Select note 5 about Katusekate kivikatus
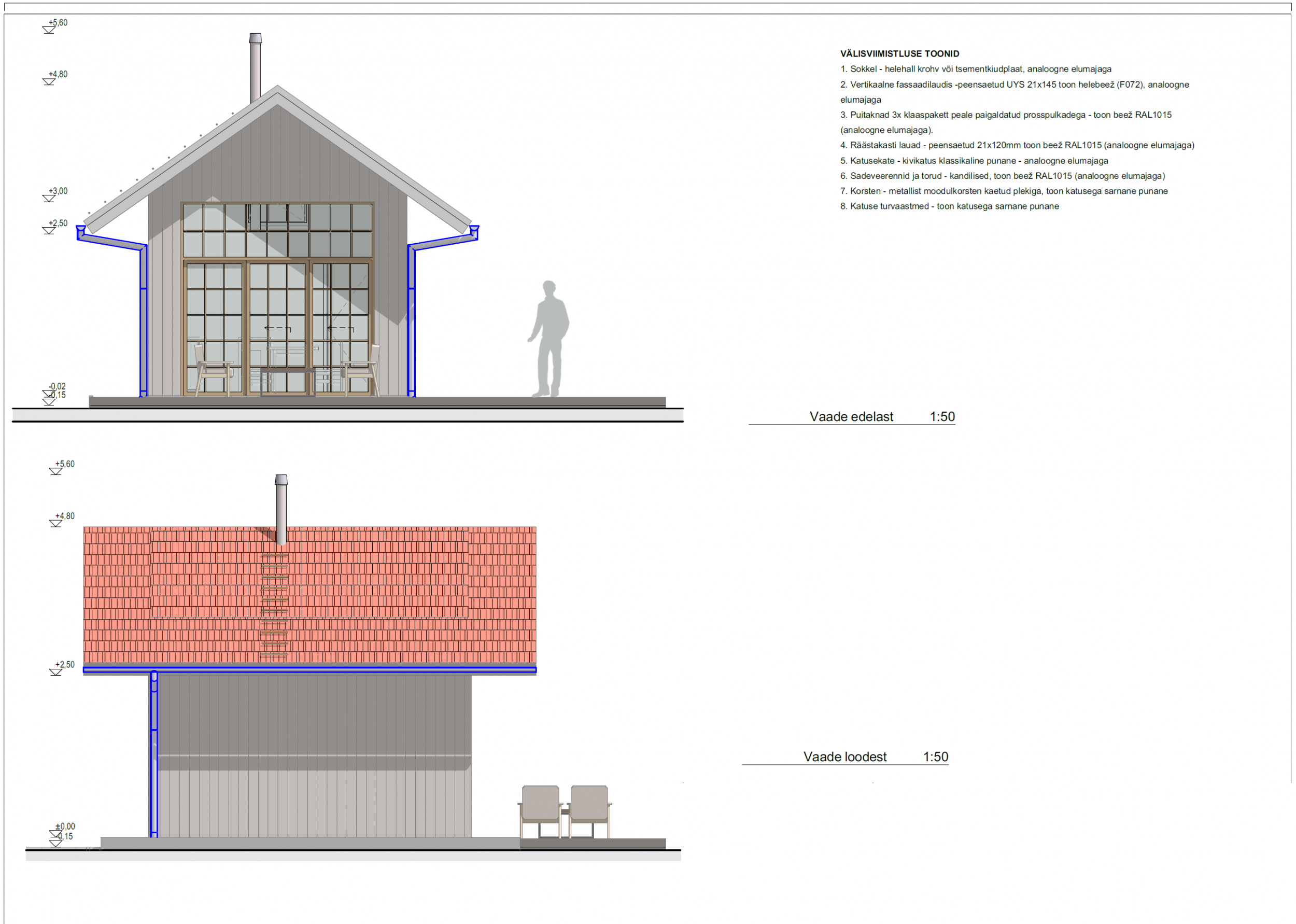The width and height of the screenshot is (1296, 924). [974, 161]
